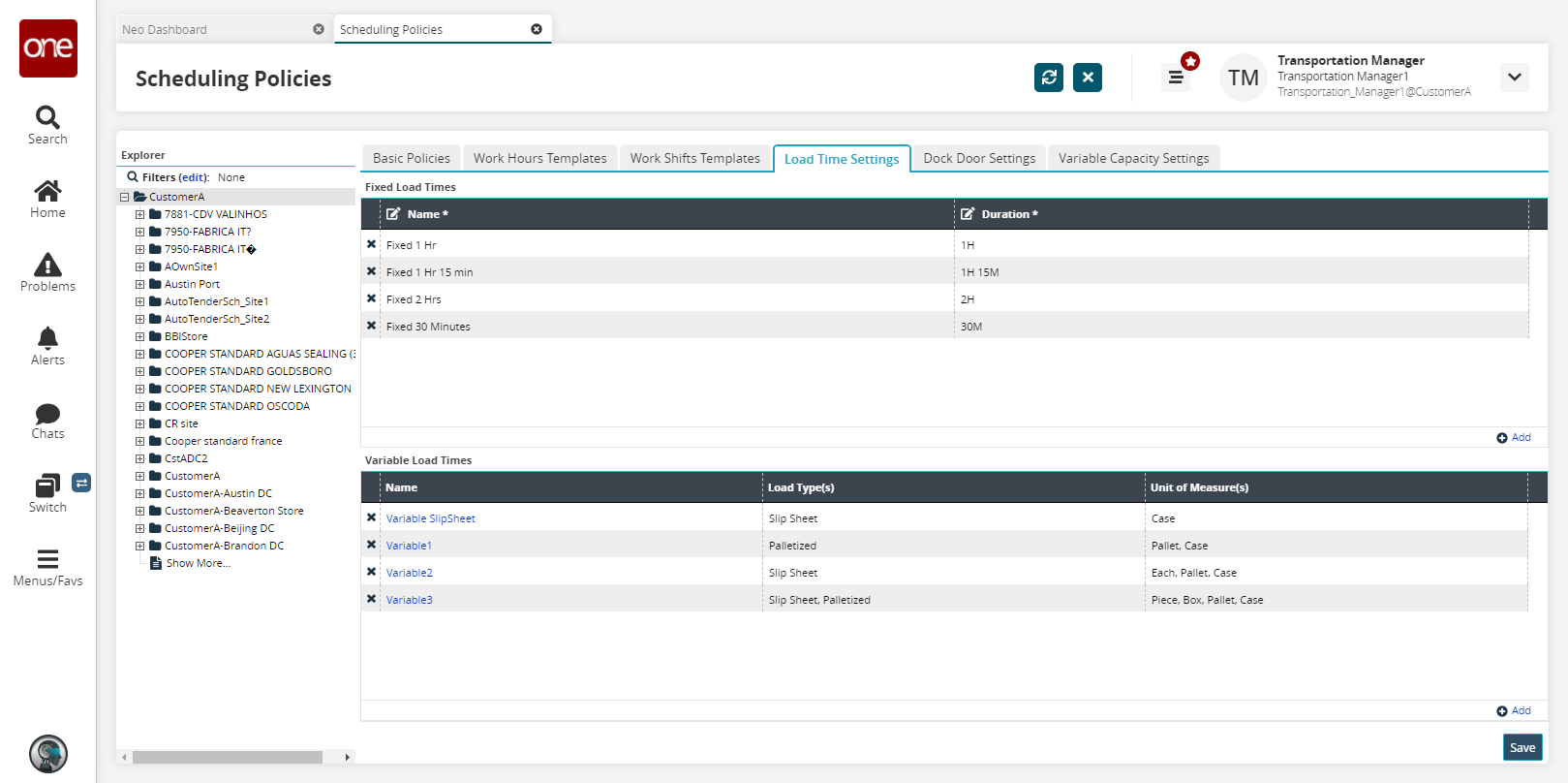
Task: Remove the Variable3 load time row
Action: [x=371, y=600]
